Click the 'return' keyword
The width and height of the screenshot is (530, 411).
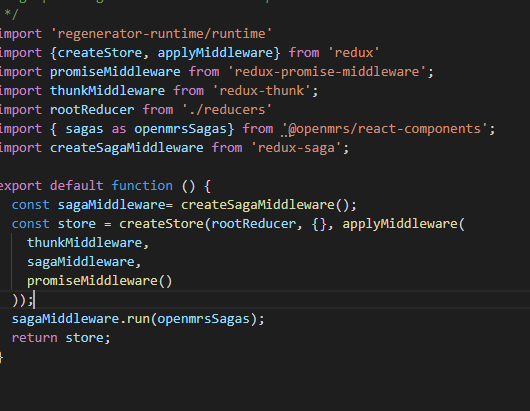(34, 338)
